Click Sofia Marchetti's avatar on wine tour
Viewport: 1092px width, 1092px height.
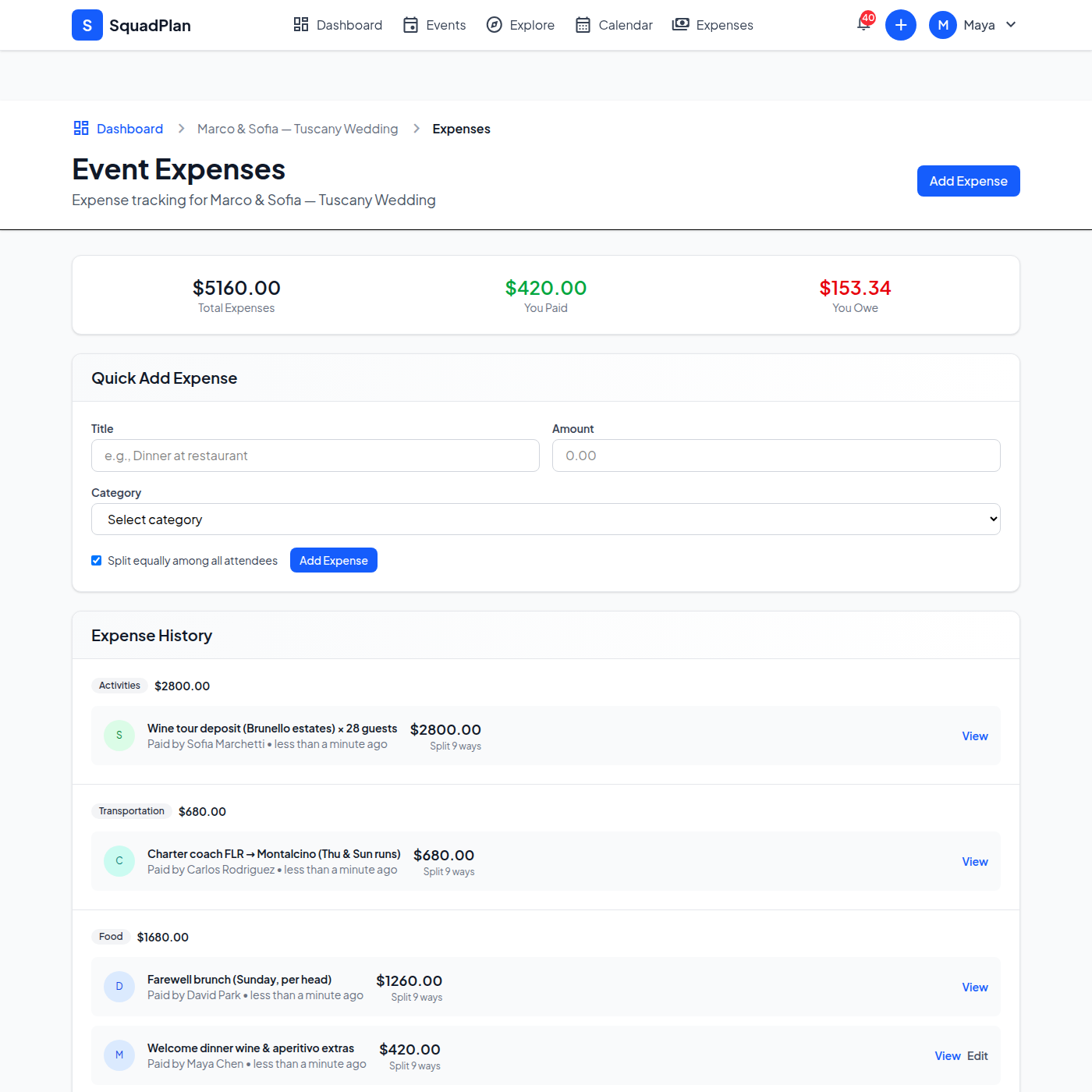[119, 736]
